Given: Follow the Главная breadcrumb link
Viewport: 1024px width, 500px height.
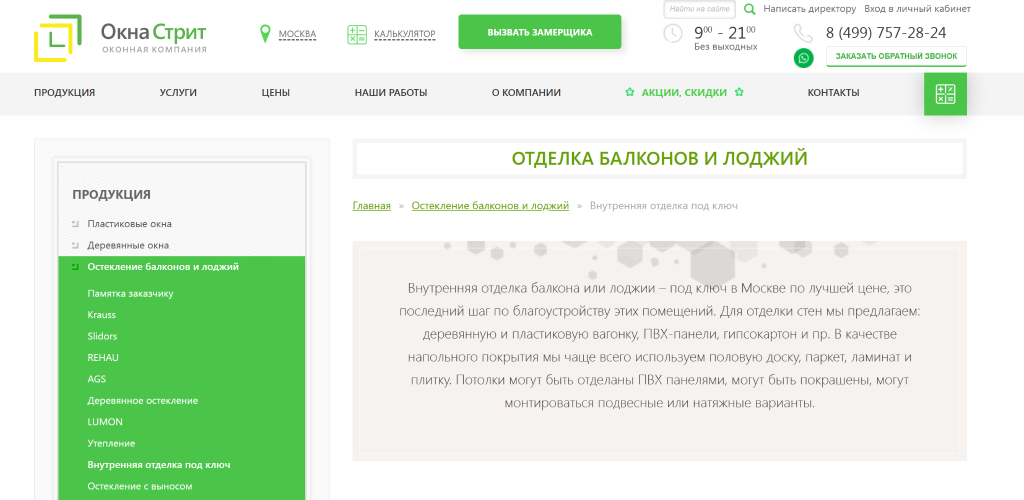Looking at the screenshot, I should [x=372, y=206].
